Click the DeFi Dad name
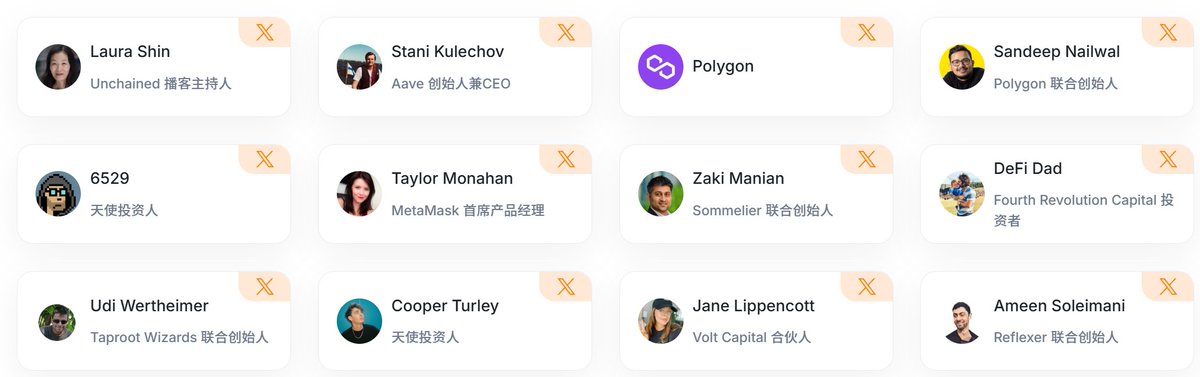Viewport: 1200px width, 377px height. click(x=1028, y=168)
